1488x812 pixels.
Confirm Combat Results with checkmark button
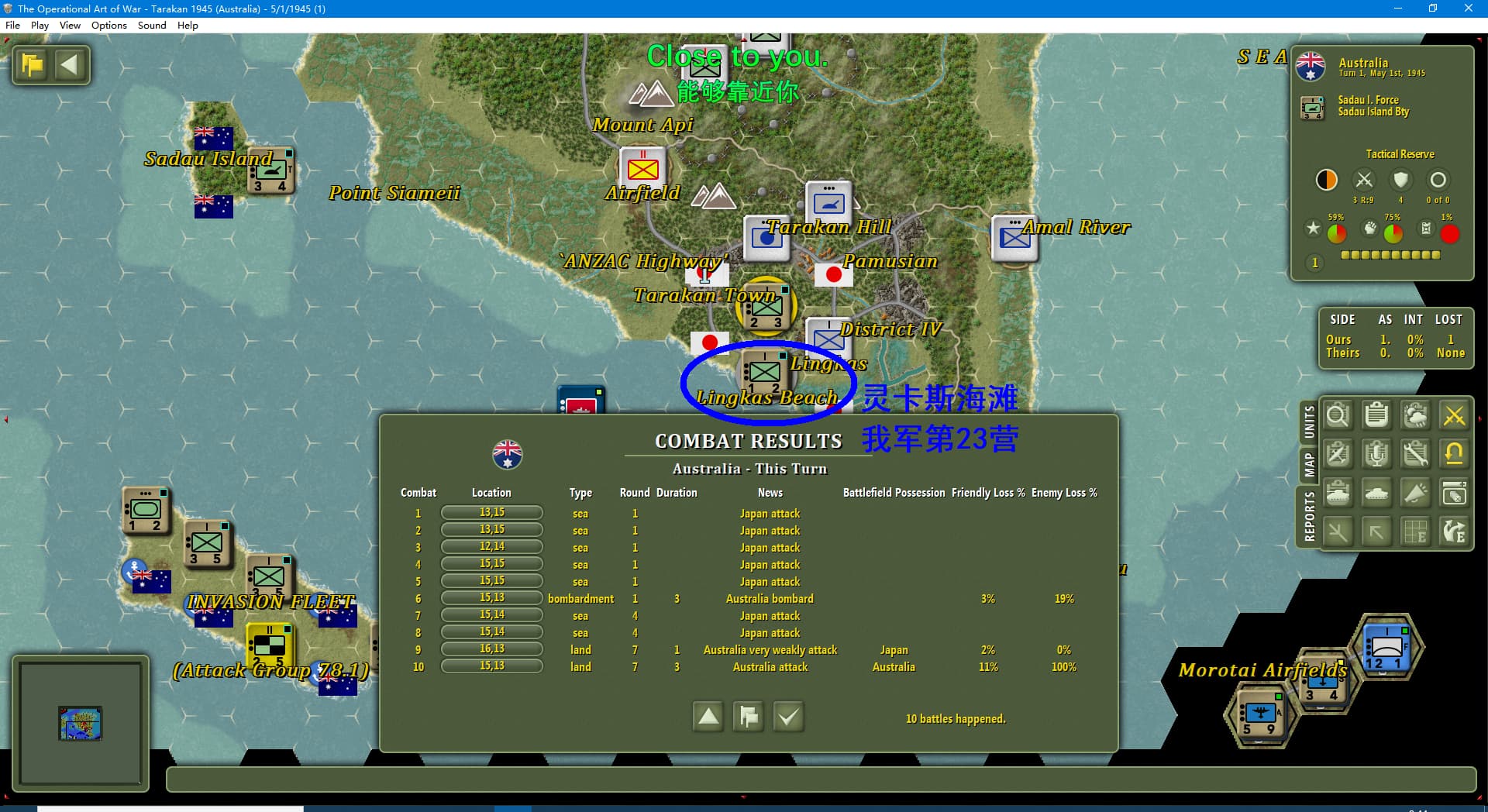click(x=788, y=717)
